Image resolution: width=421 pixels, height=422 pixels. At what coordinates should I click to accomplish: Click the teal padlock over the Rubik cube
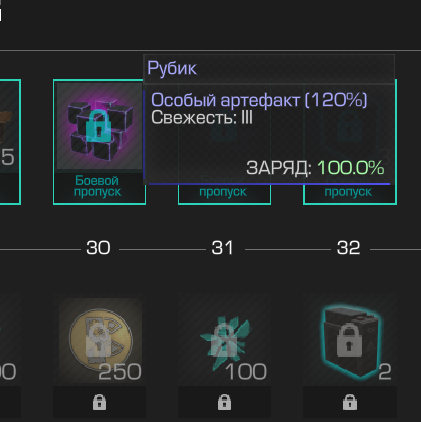(98, 125)
